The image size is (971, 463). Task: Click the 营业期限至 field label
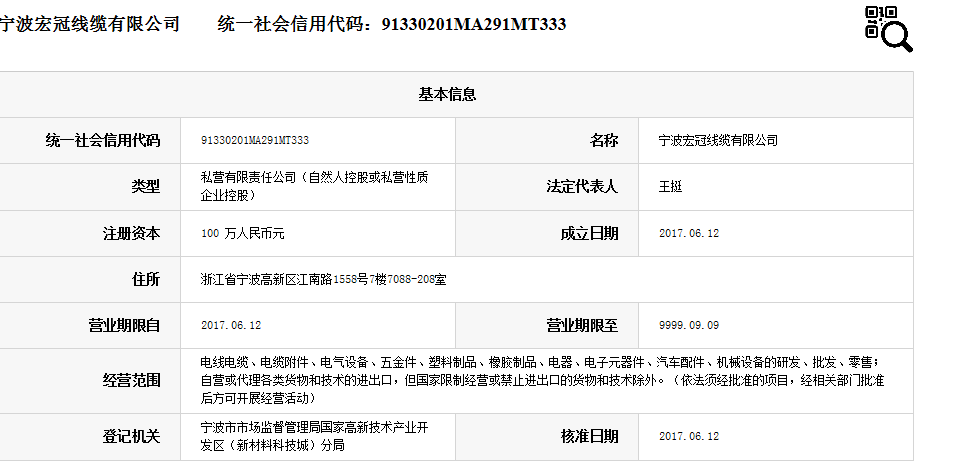coord(582,326)
